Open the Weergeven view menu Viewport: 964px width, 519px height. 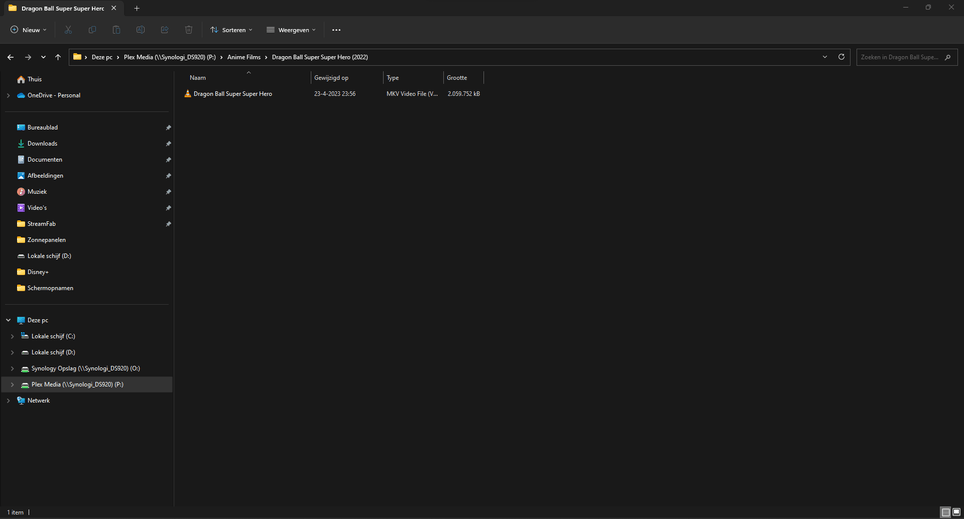(291, 30)
